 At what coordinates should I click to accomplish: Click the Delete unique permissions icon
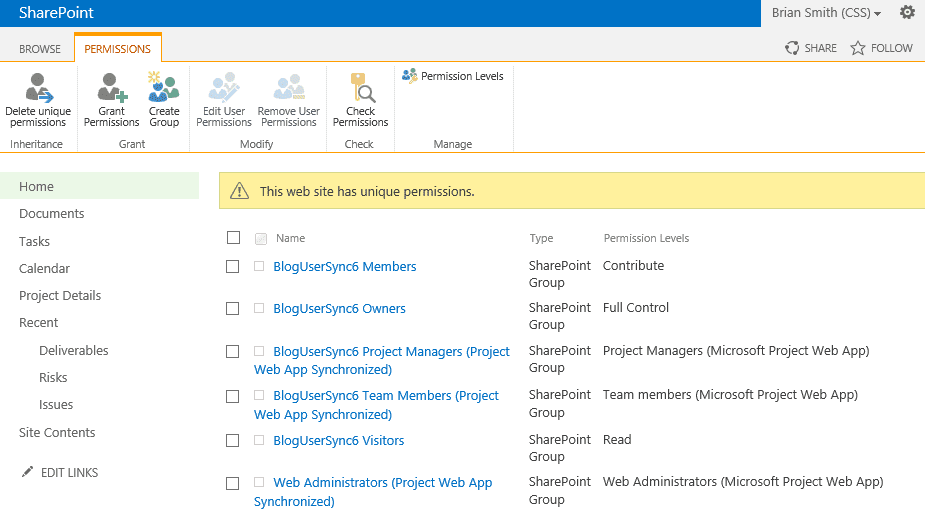tap(39, 87)
